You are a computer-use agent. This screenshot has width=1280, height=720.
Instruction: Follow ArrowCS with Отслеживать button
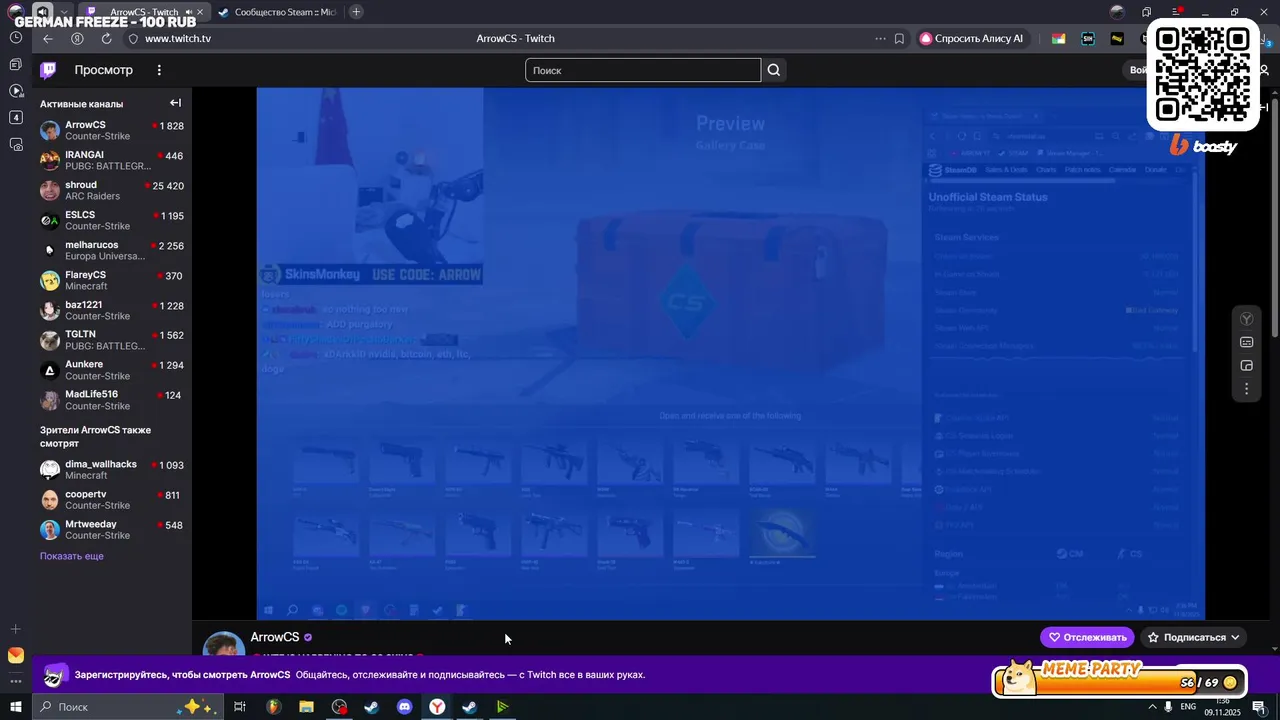[x=1087, y=637]
